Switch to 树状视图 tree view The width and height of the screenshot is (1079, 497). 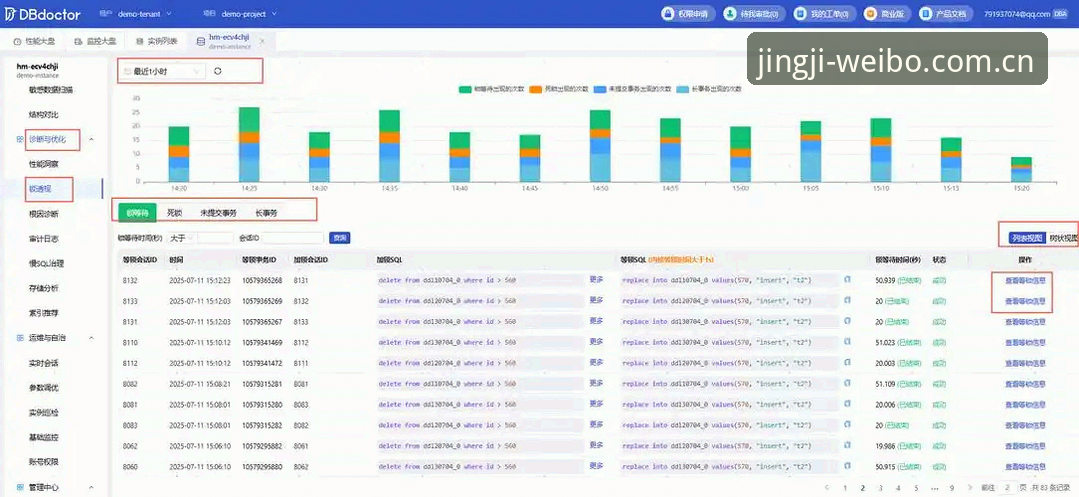(1062, 237)
